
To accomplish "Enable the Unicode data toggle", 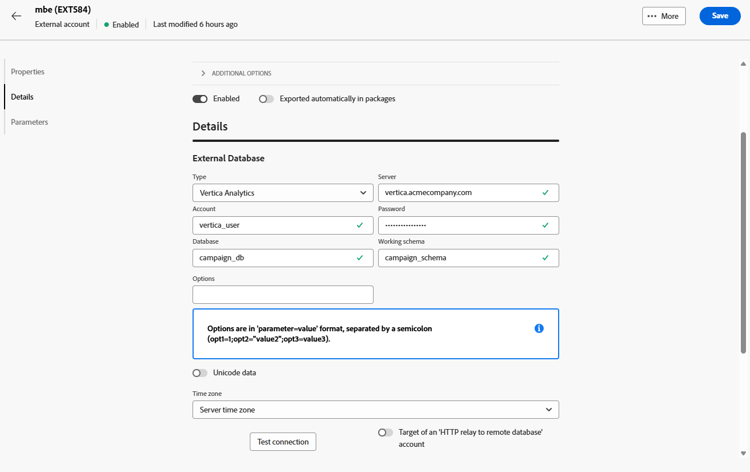I will click(x=200, y=373).
